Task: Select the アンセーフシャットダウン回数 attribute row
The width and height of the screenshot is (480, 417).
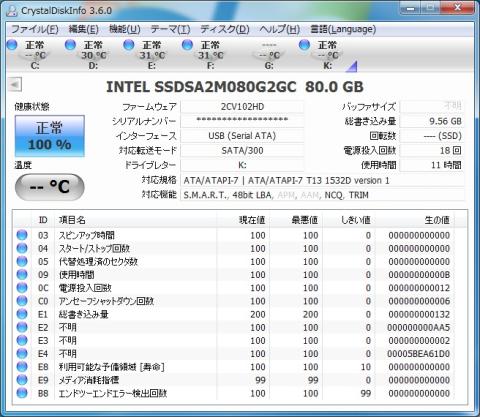Action: tap(234, 301)
